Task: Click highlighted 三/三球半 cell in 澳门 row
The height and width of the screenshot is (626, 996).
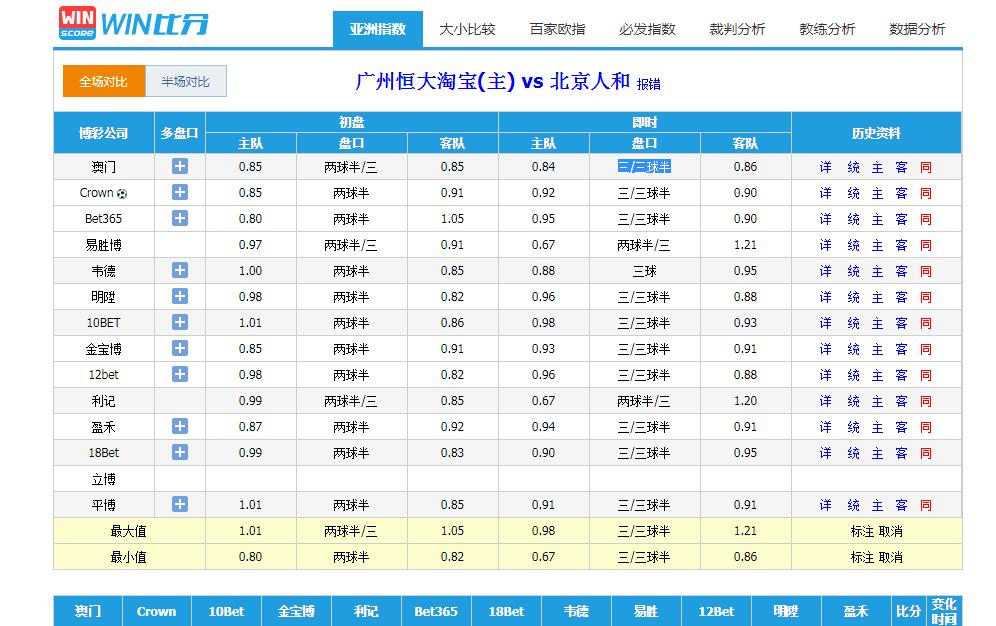Action: 644,167
